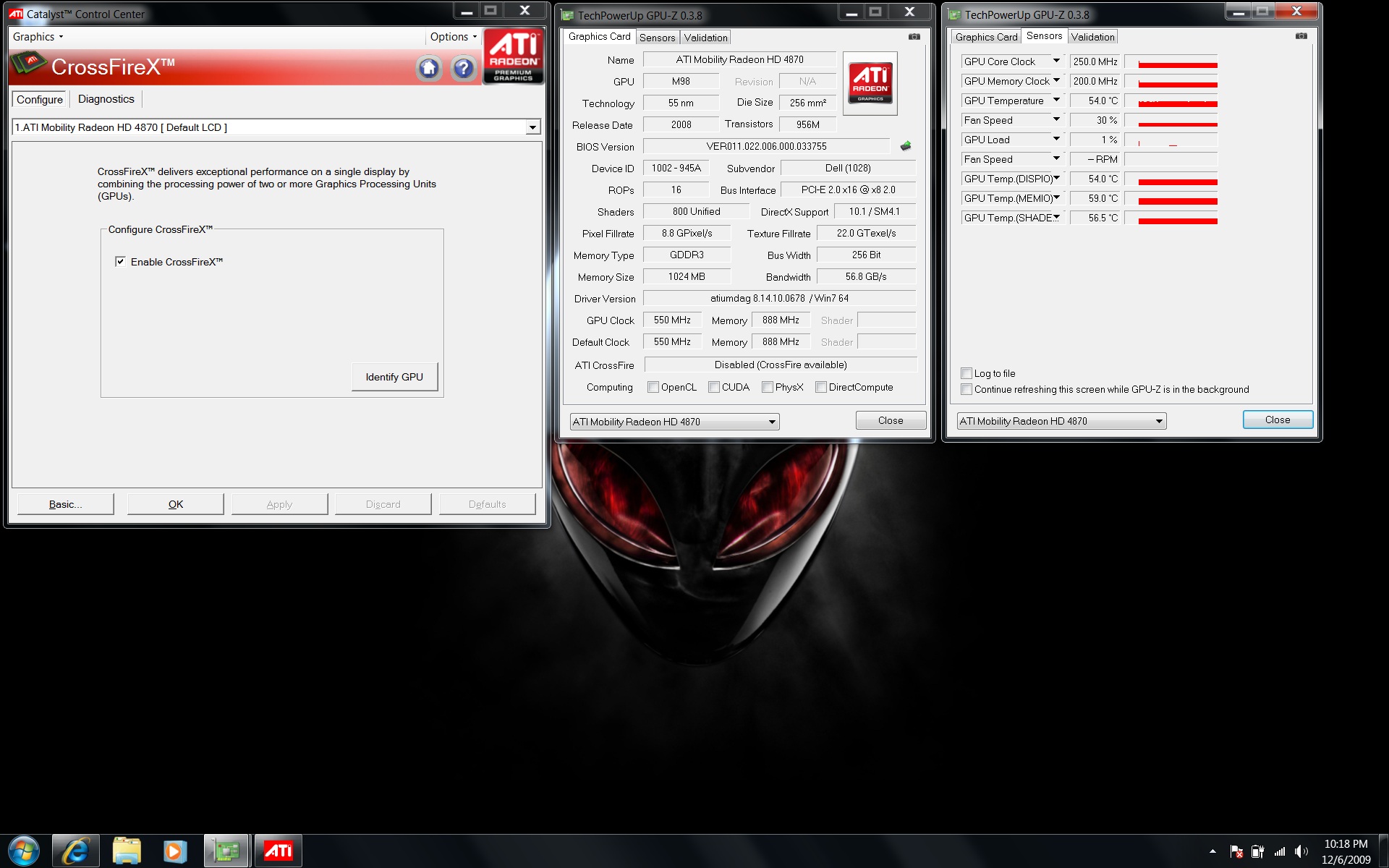Screen dimensions: 1389x868
Task: Open Windows Start orb
Action: 24,851
